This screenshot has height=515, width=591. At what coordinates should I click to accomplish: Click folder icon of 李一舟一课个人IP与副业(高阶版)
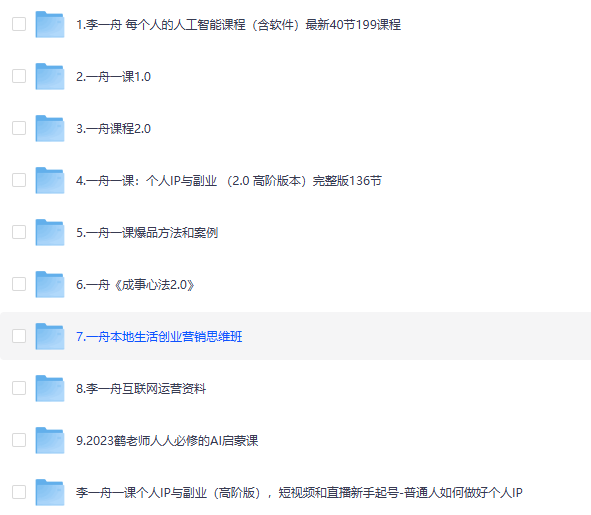click(x=50, y=493)
